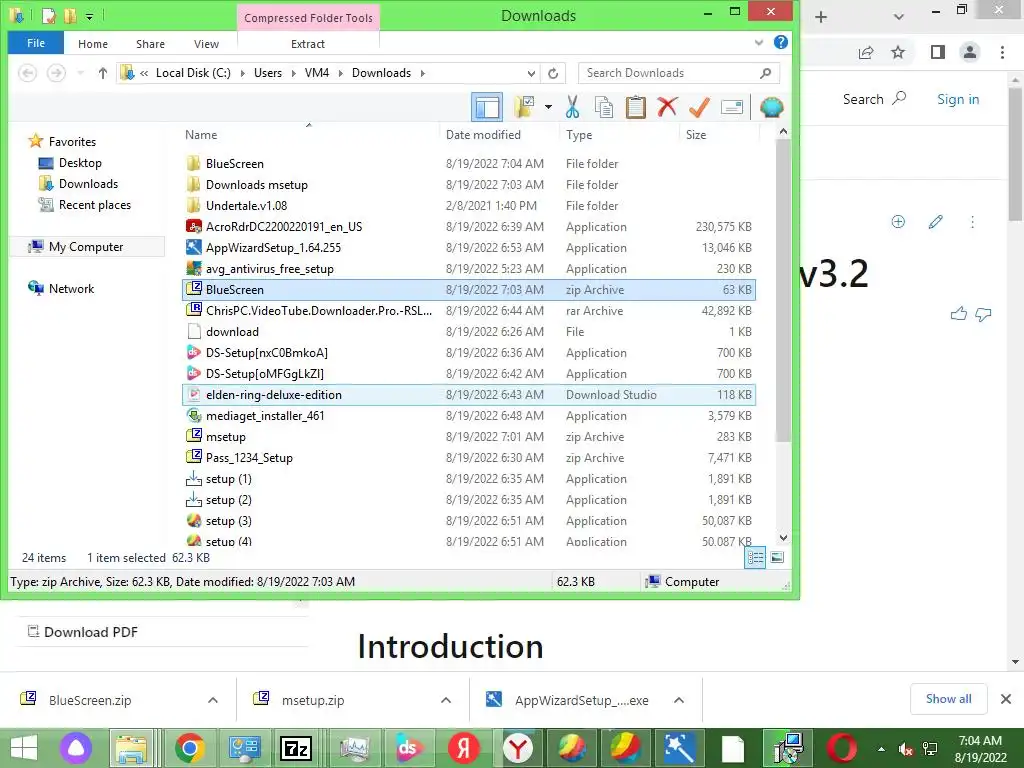Image resolution: width=1024 pixels, height=768 pixels.
Task: Go back with the Back arrow
Action: [27, 73]
